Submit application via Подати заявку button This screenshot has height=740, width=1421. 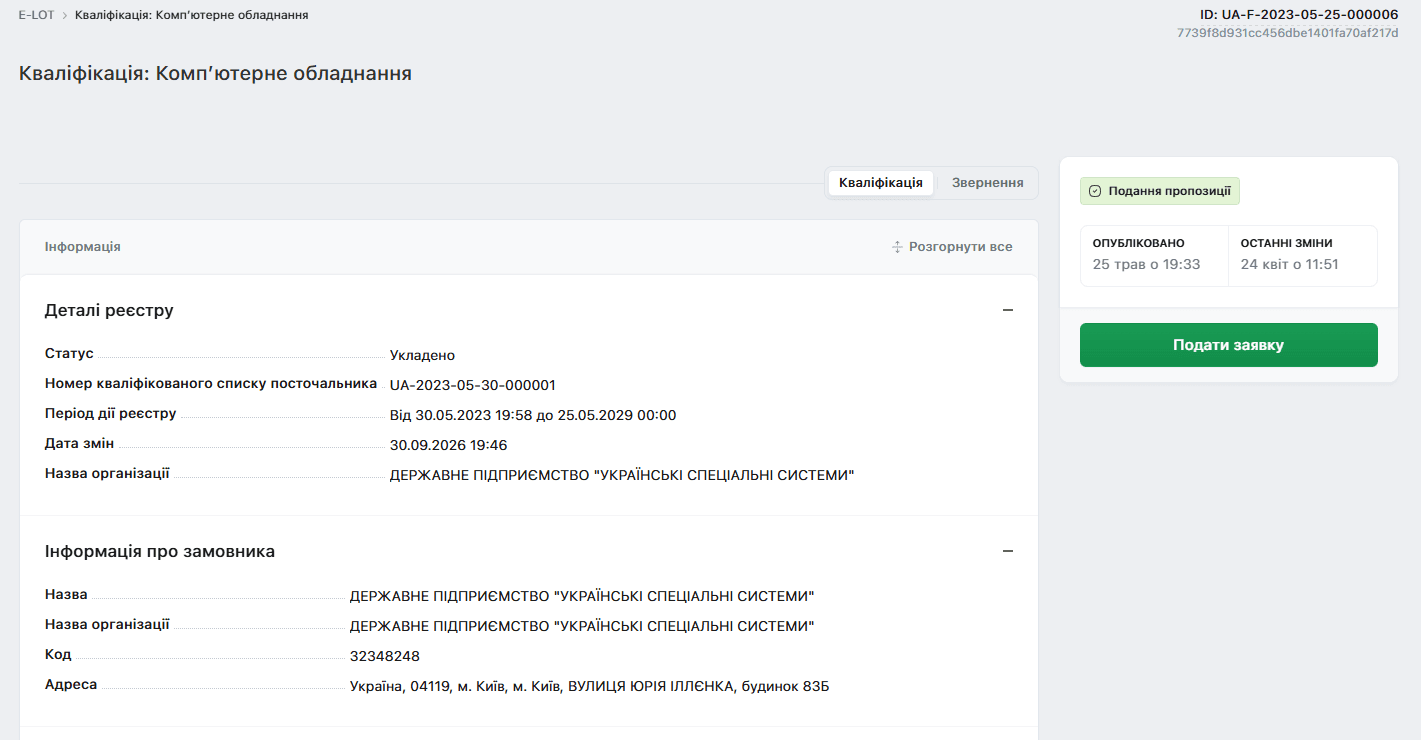point(1229,345)
